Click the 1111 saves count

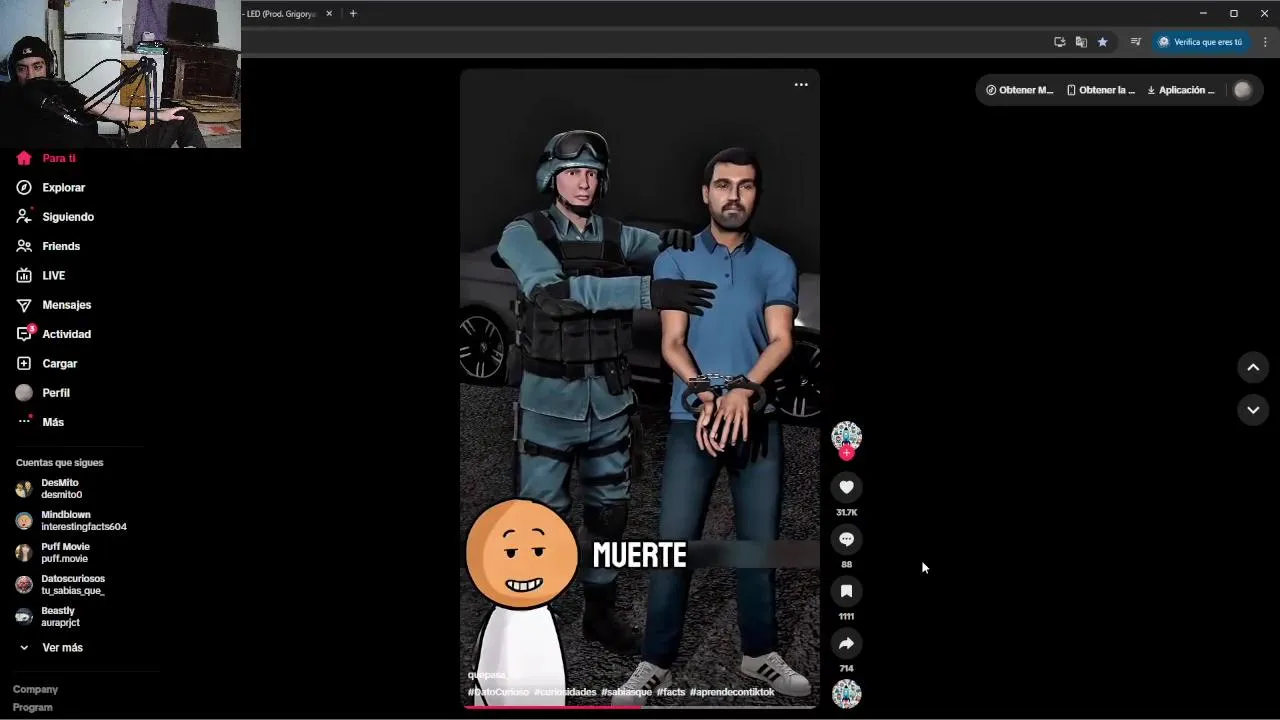coord(846,616)
